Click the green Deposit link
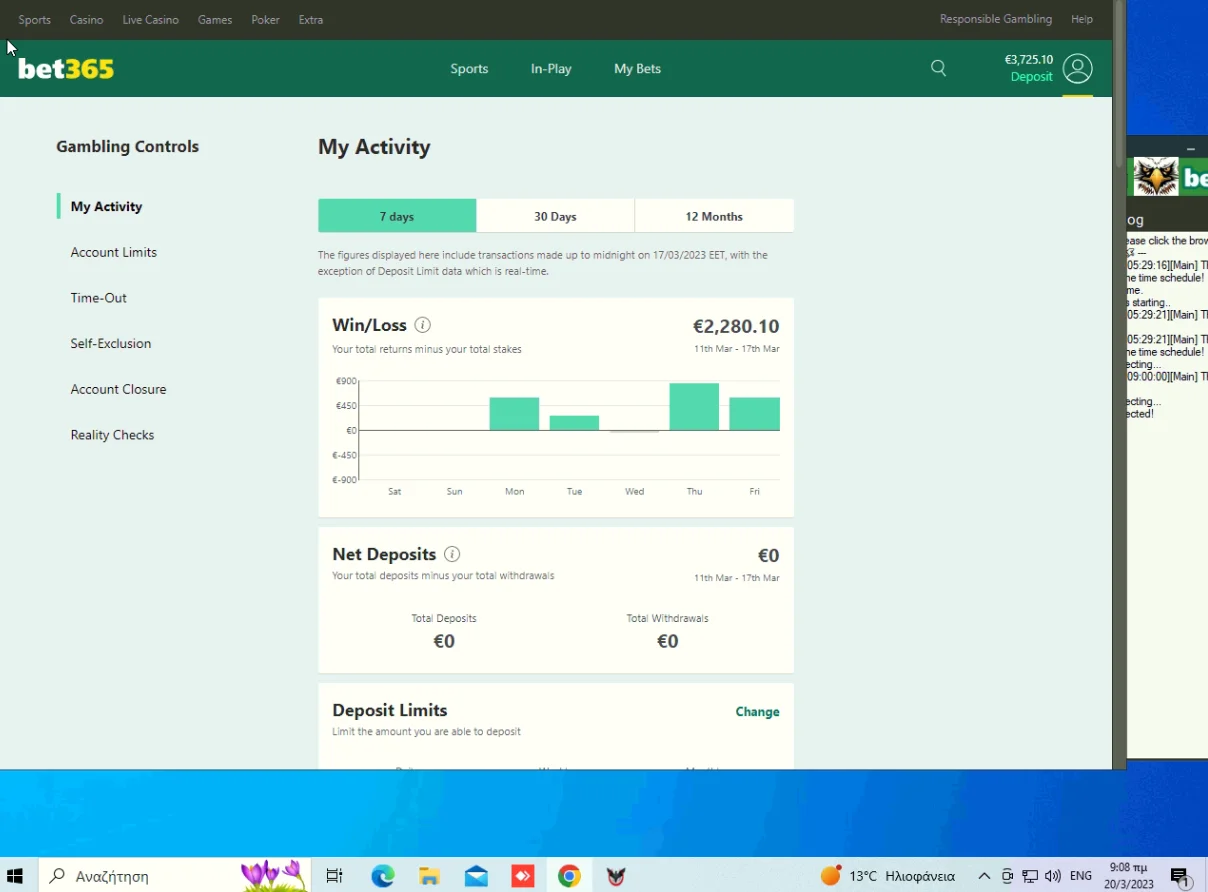1208x892 pixels. tap(1031, 77)
